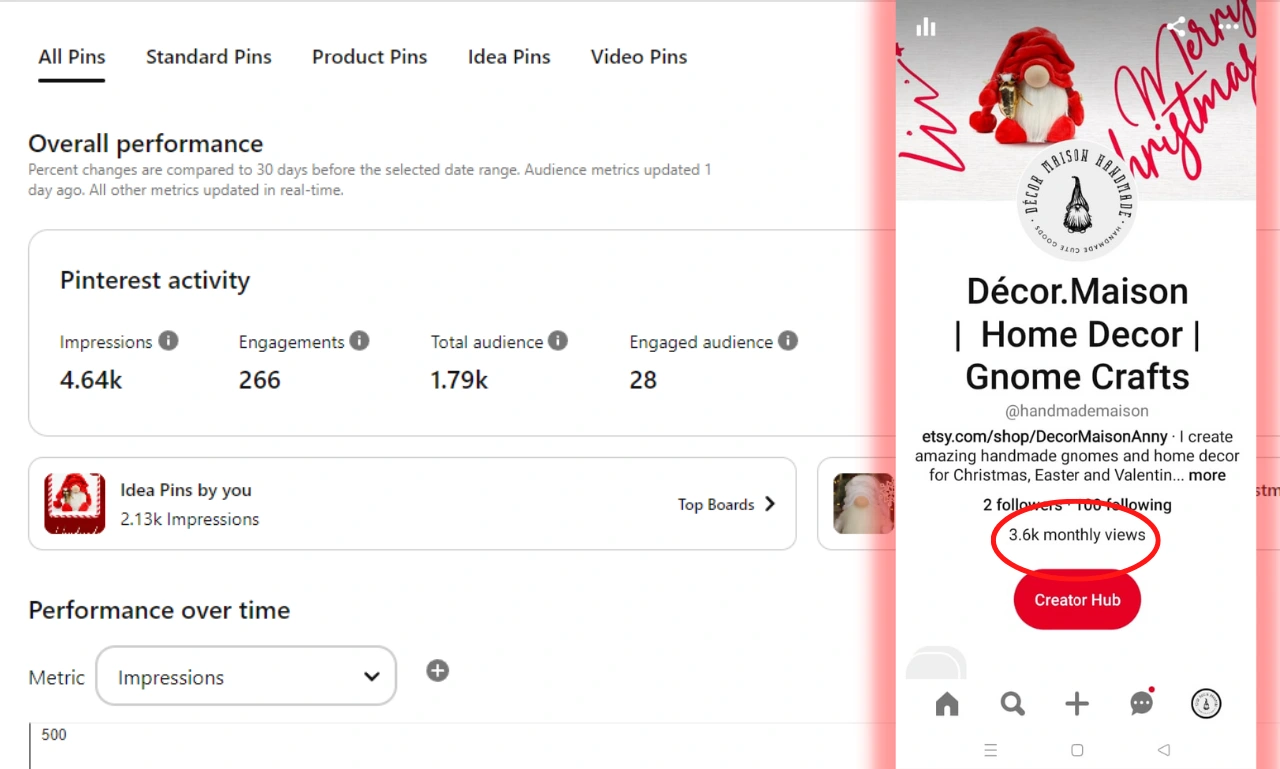The height and width of the screenshot is (769, 1280).
Task: Click the Performance over time heading
Action: coord(159,610)
